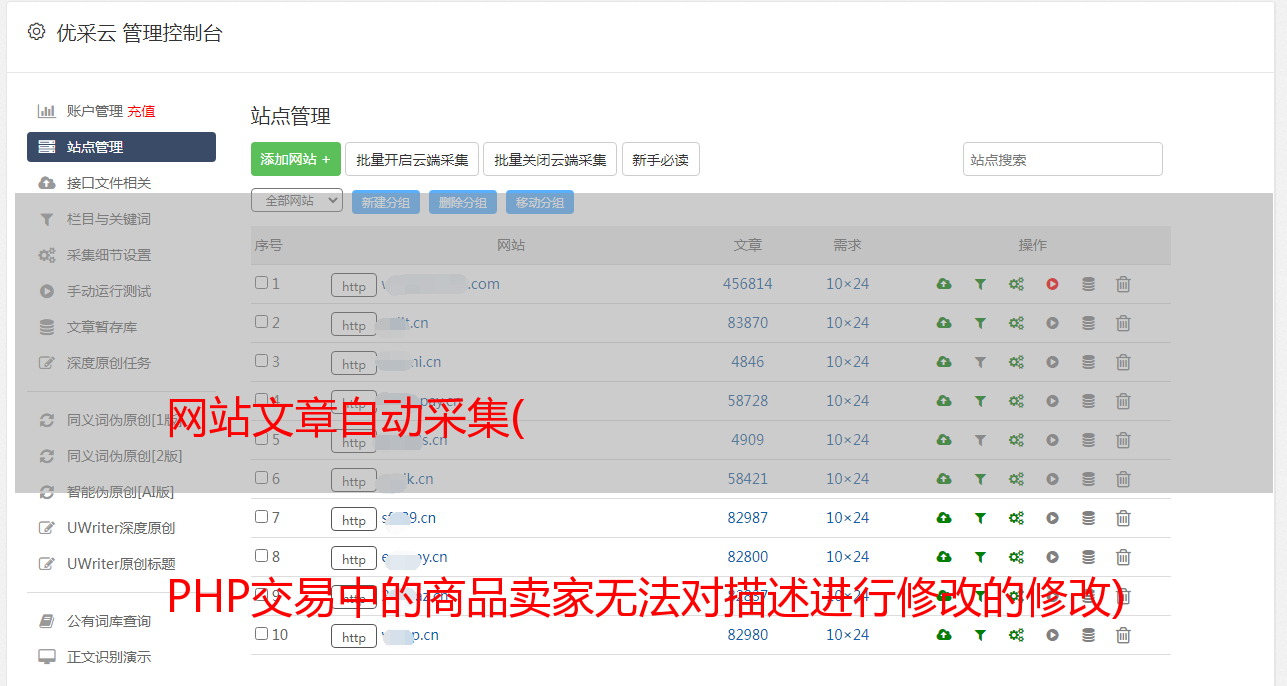Open the gears settings icon in row 6
This screenshot has height=686, width=1287.
coord(1016,479)
